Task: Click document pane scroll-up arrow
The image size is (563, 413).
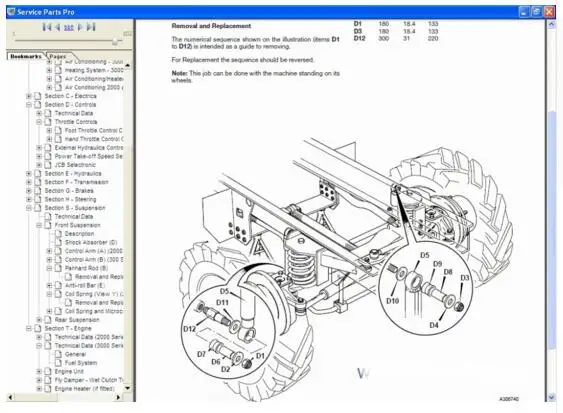Action: coord(551,24)
